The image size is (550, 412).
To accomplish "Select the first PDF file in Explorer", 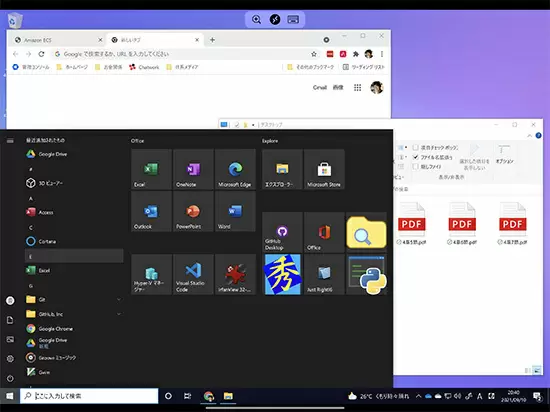I will click(411, 223).
